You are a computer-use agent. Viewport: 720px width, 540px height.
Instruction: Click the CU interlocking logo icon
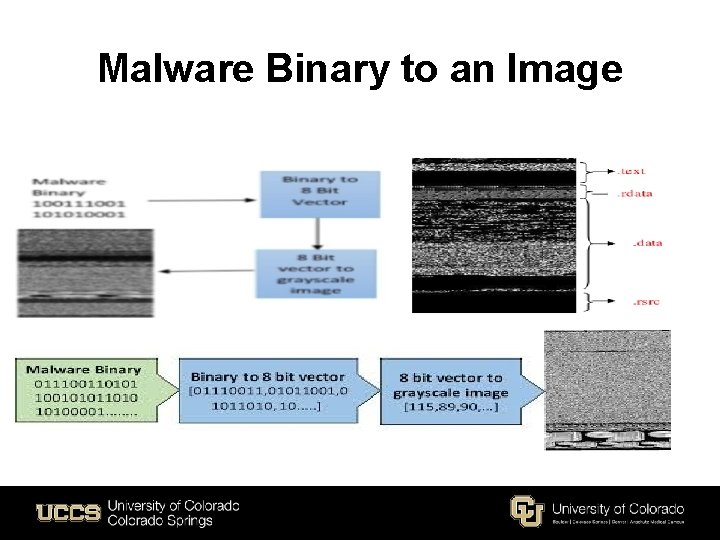[x=527, y=511]
